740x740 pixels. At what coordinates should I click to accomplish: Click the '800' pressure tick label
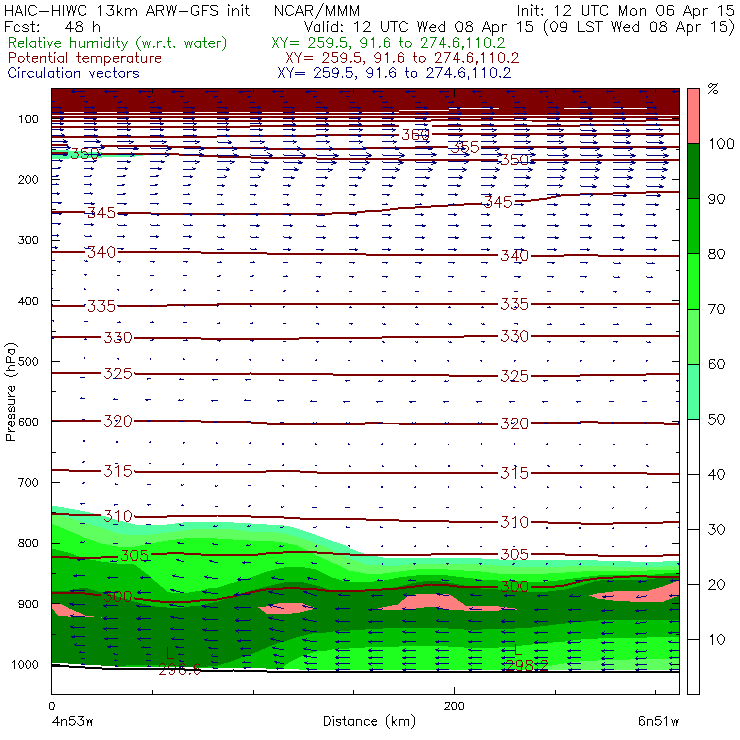tap(28, 543)
